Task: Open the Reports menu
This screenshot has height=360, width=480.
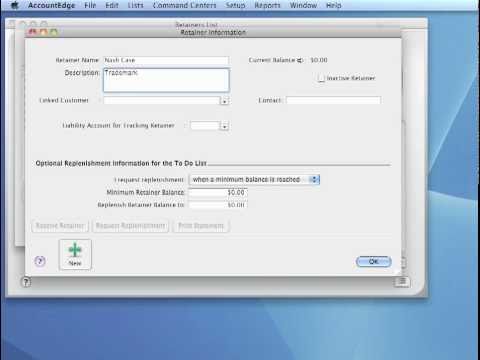Action: (x=267, y=5)
